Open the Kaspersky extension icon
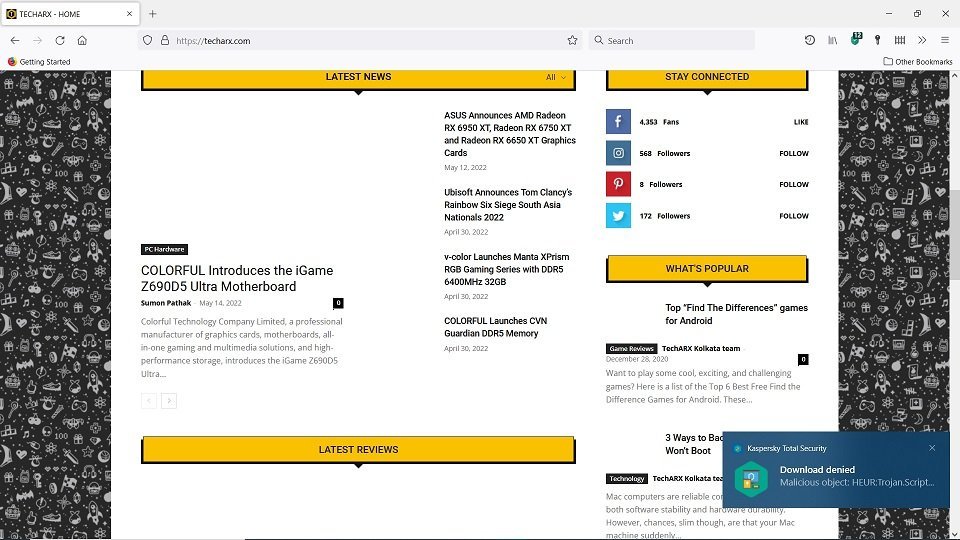This screenshot has width=960, height=540. [856, 39]
